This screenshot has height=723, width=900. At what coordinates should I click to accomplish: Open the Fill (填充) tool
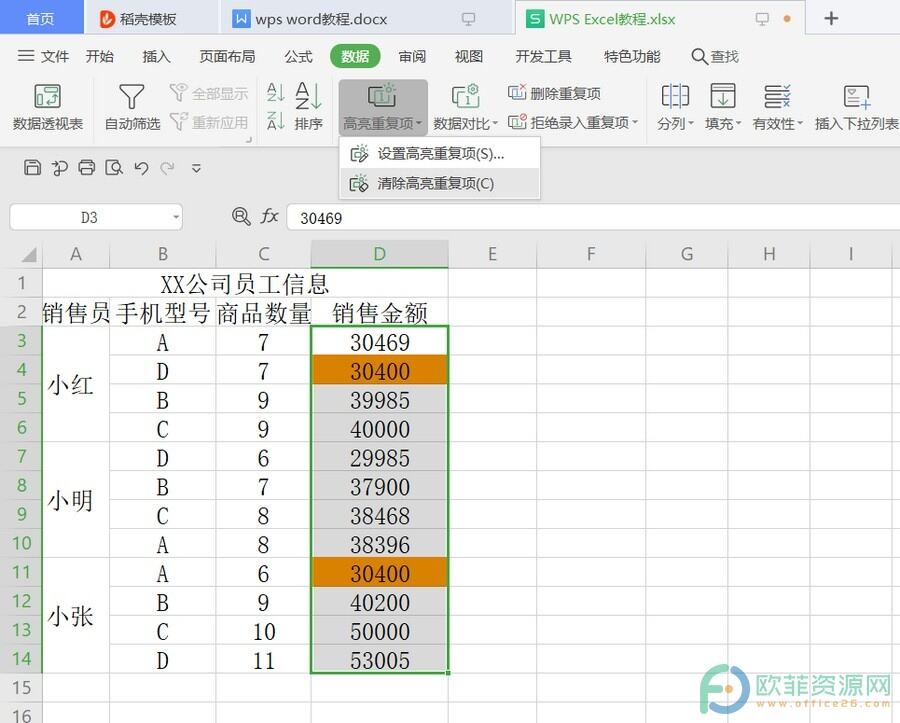(723, 107)
